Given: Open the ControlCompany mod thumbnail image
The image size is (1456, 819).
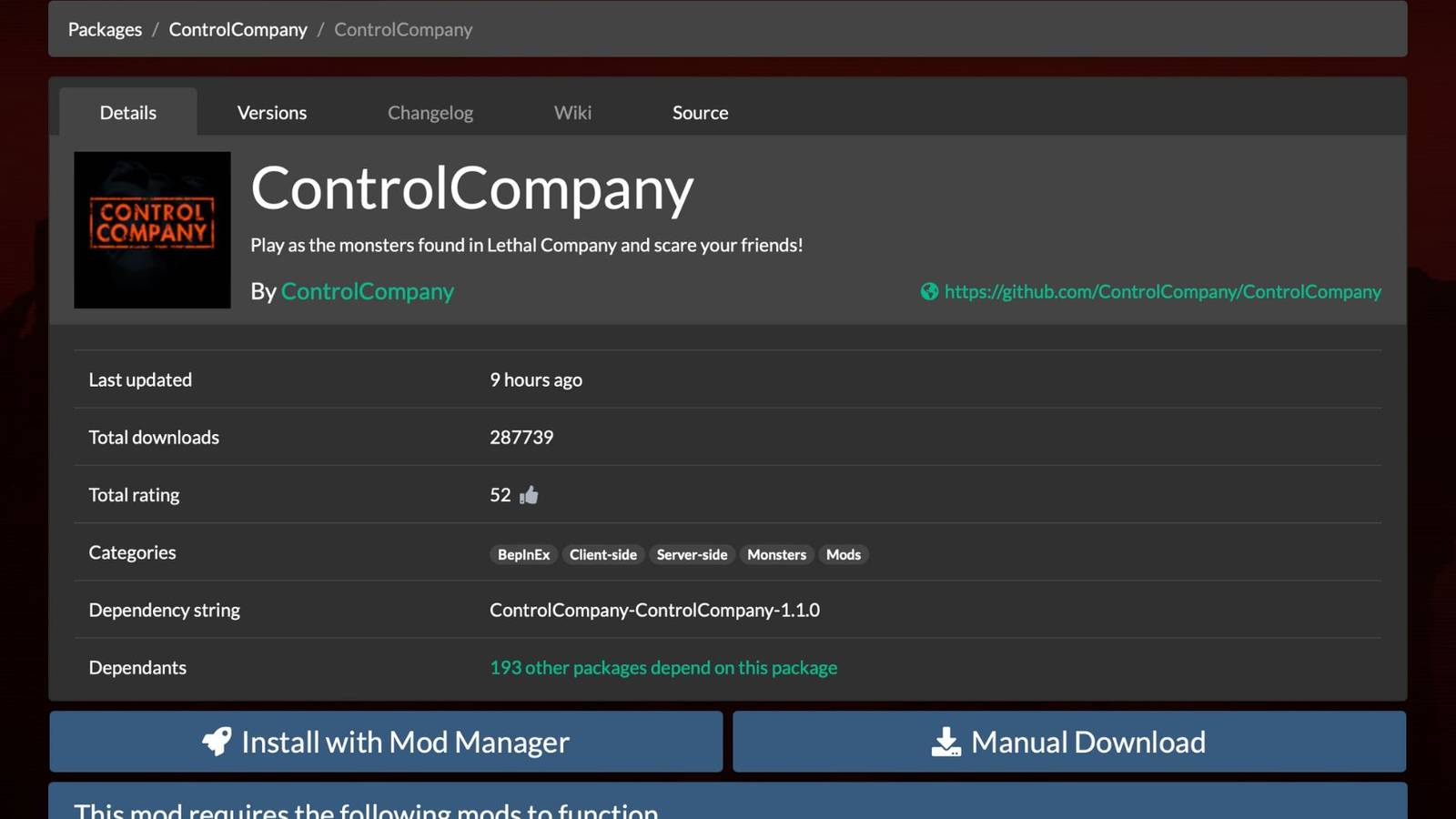Looking at the screenshot, I should tap(152, 230).
